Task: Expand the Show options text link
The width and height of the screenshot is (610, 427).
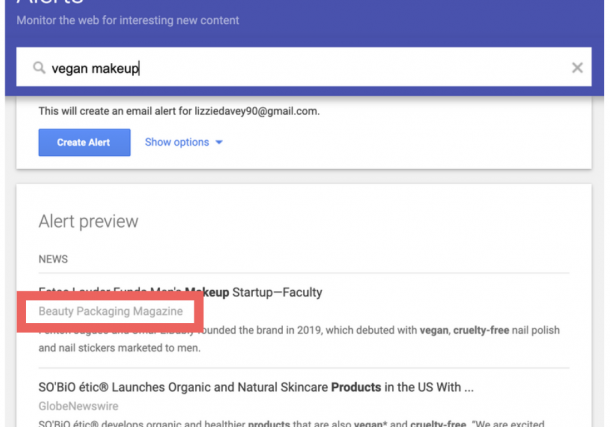Action: point(177,143)
